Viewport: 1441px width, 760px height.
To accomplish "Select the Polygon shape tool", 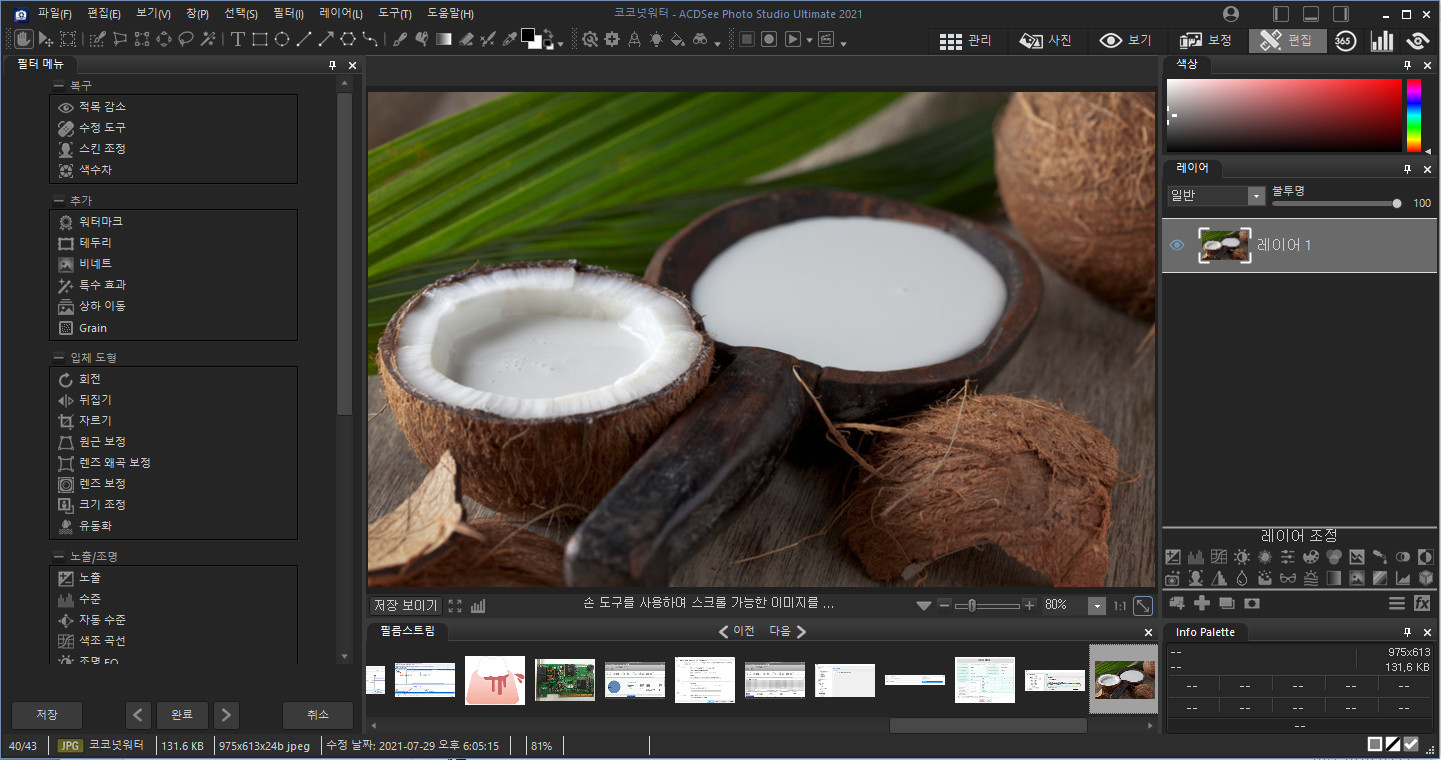I will [348, 39].
